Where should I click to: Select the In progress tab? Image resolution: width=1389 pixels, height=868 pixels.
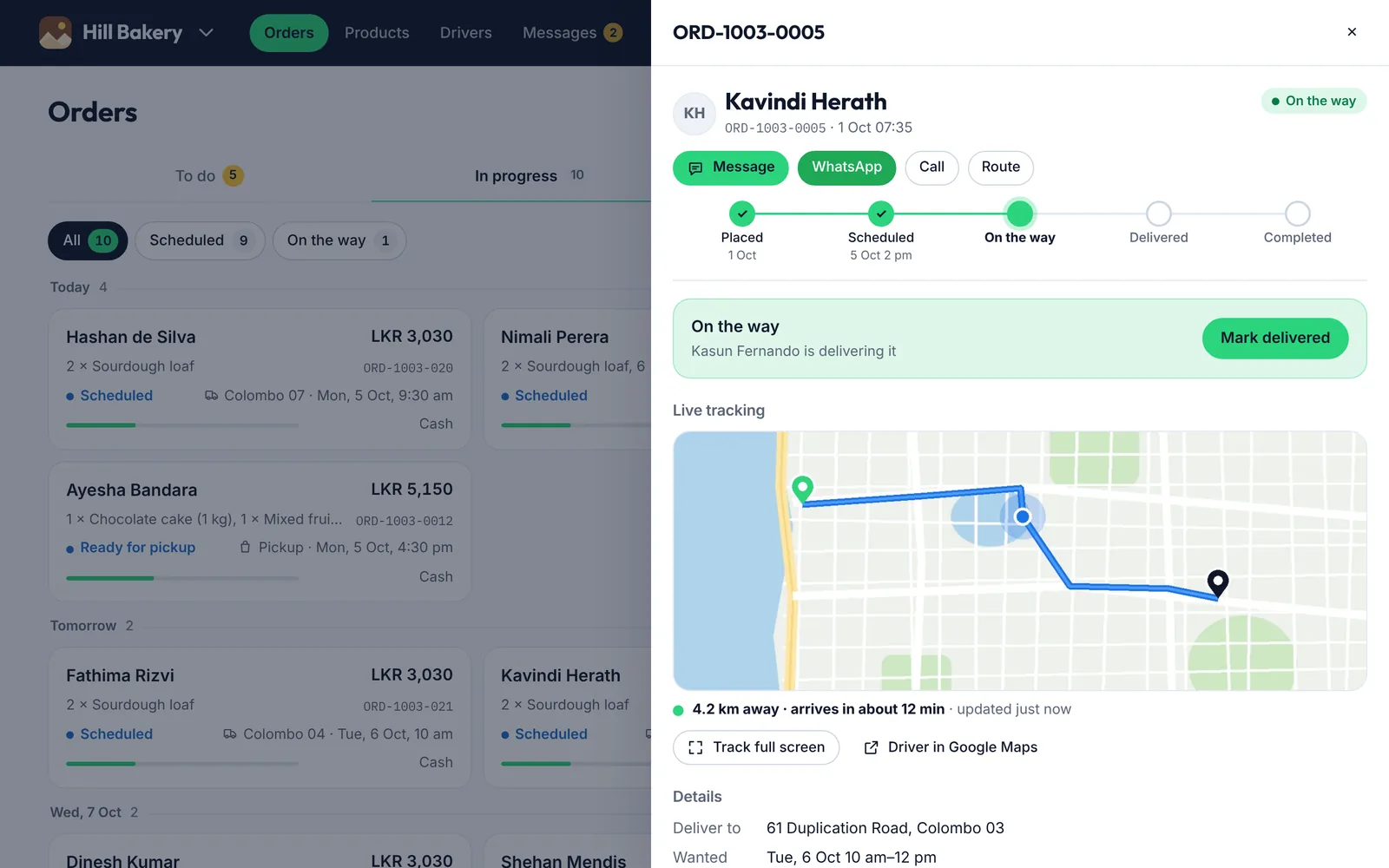coord(530,176)
